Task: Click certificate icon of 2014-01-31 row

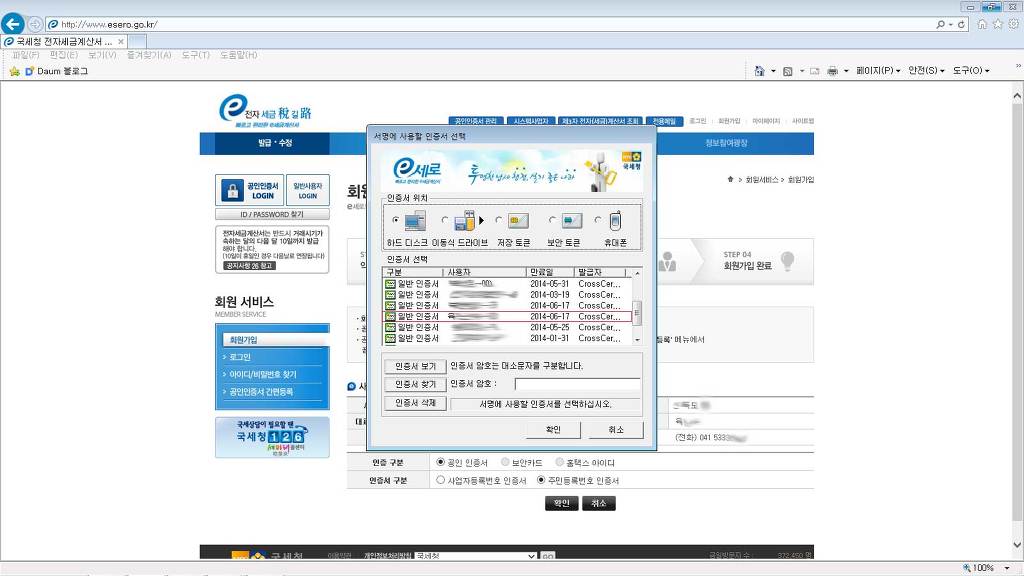Action: click(391, 338)
